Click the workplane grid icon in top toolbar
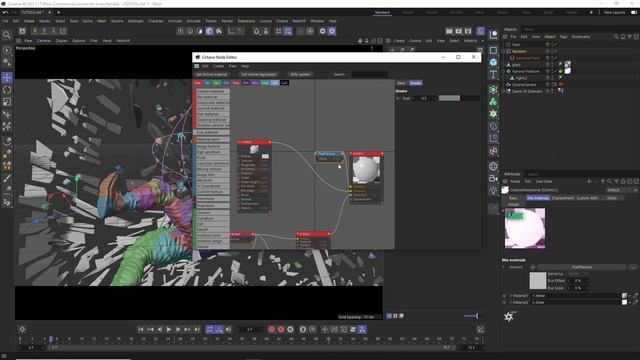Viewport: 640px width, 360px height. click(278, 31)
